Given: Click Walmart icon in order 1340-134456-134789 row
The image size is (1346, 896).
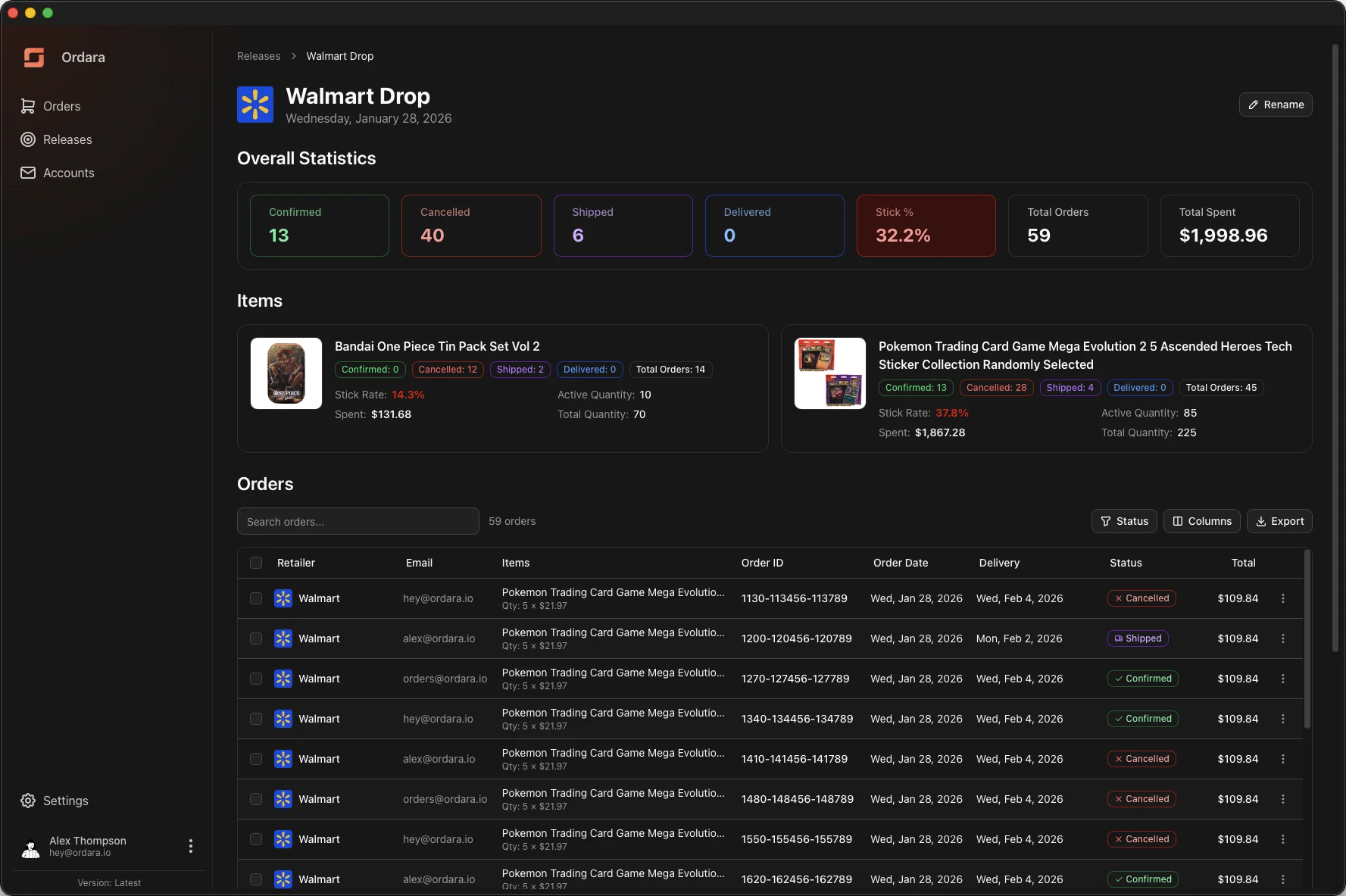Looking at the screenshot, I should [x=283, y=719].
